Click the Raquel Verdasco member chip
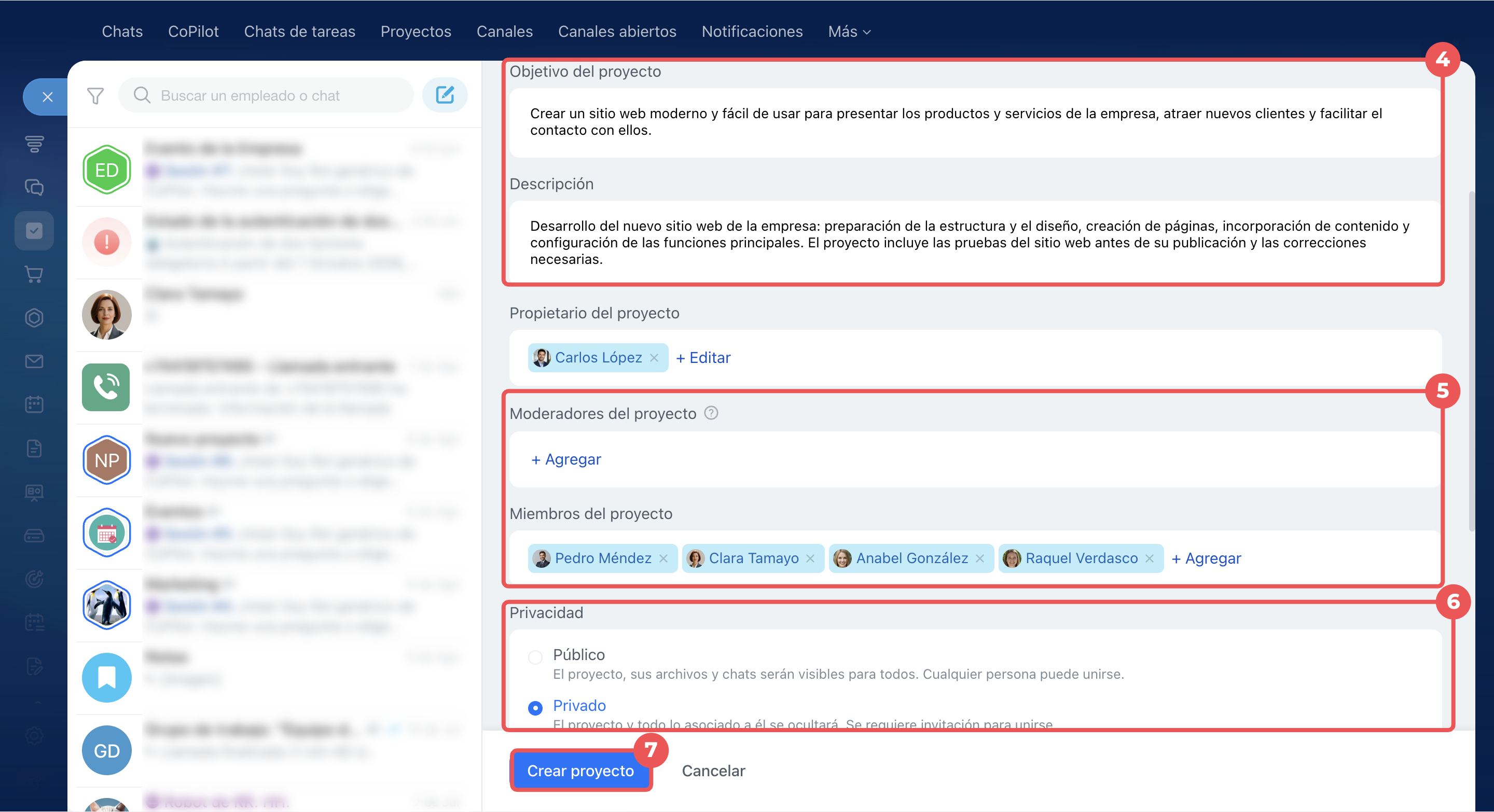Screen dimensions: 1494x812 point(1081,558)
